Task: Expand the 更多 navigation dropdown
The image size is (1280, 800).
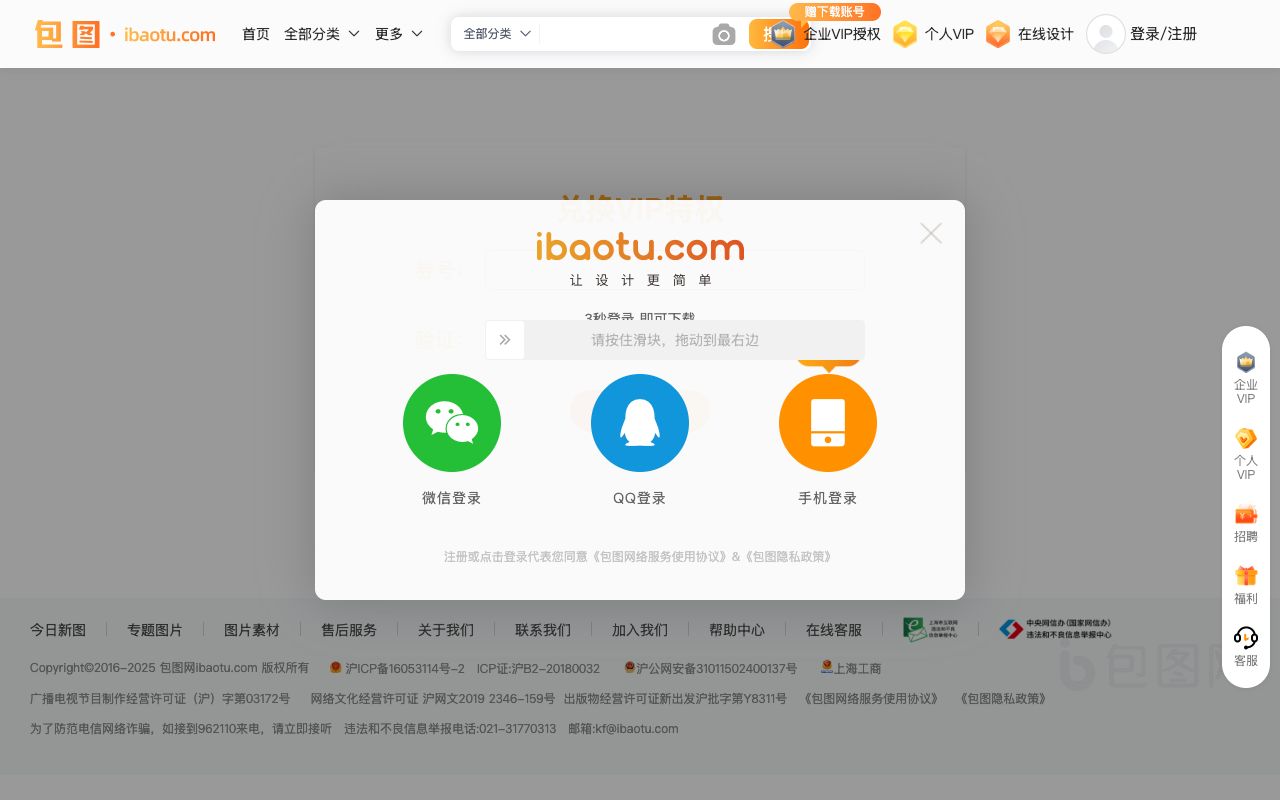Action: 398,33
